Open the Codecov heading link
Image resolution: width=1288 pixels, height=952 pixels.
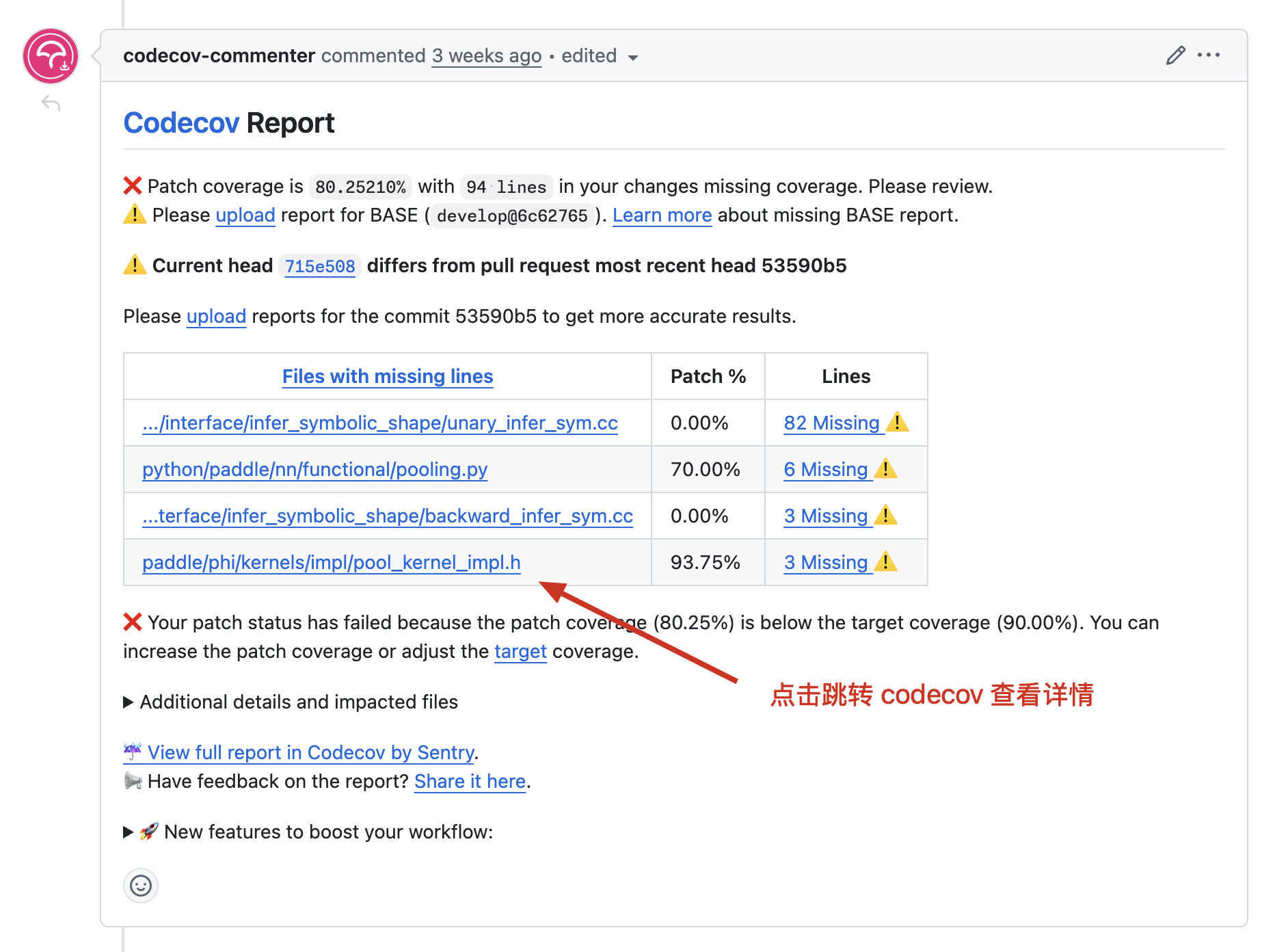coord(181,123)
